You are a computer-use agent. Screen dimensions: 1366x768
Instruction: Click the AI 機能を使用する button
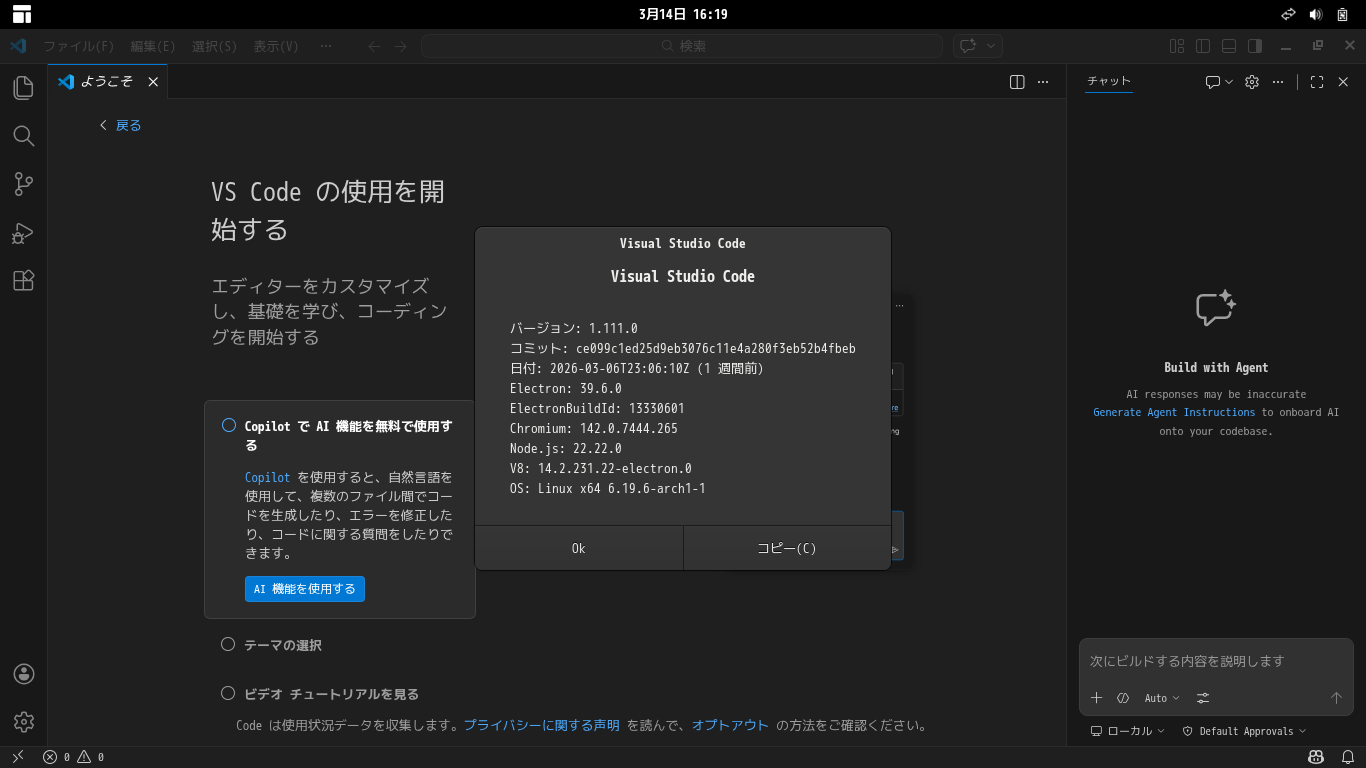304,588
